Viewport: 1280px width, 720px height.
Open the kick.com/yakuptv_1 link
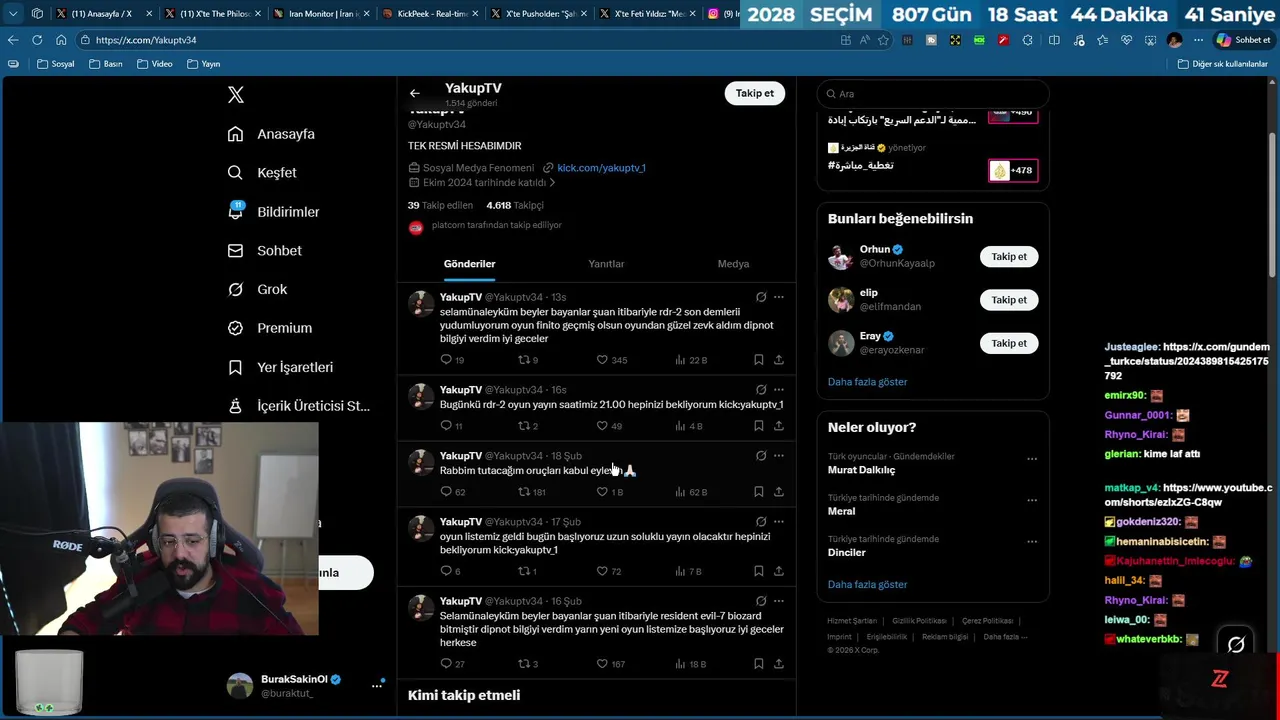pos(601,168)
